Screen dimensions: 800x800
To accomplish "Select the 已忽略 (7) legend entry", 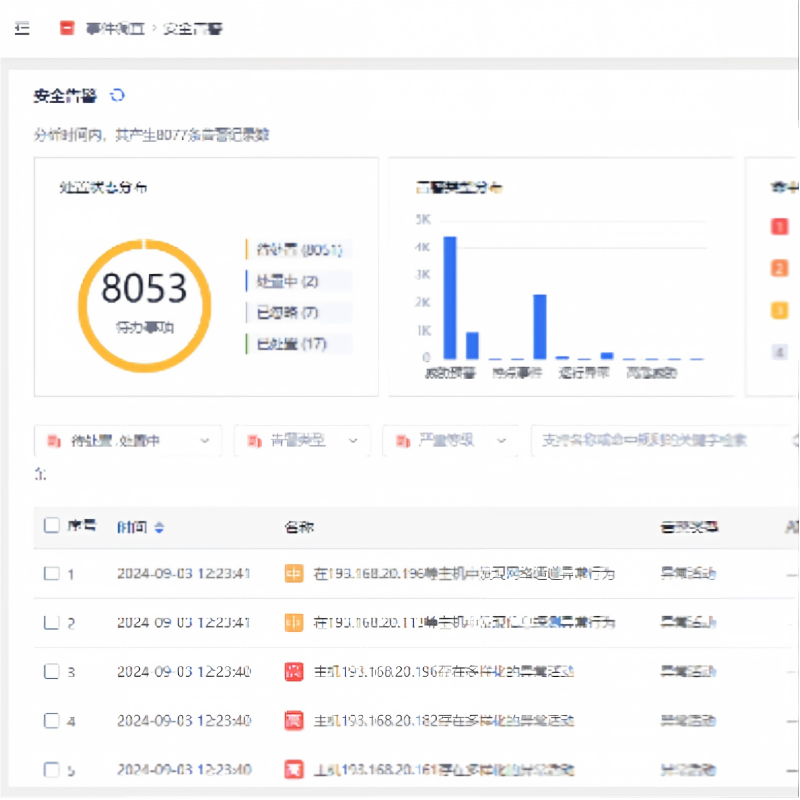I will tap(299, 312).
